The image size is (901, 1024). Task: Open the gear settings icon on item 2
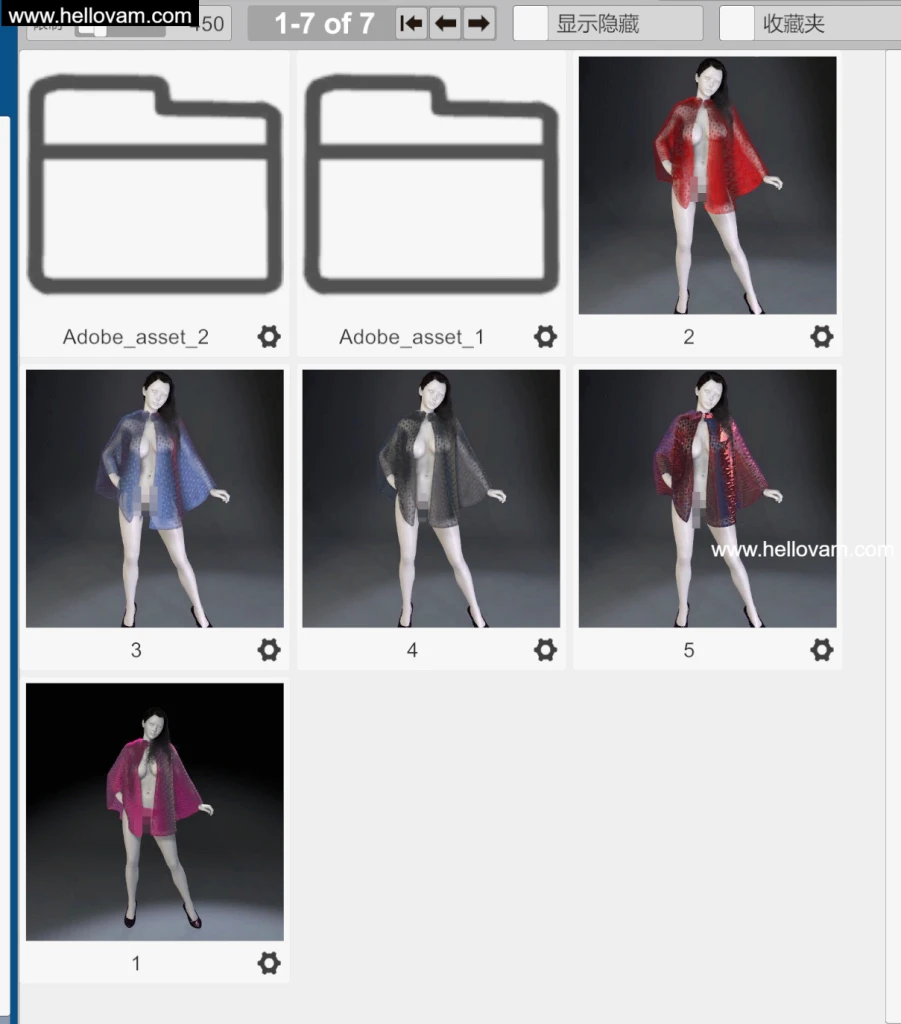[x=821, y=337]
